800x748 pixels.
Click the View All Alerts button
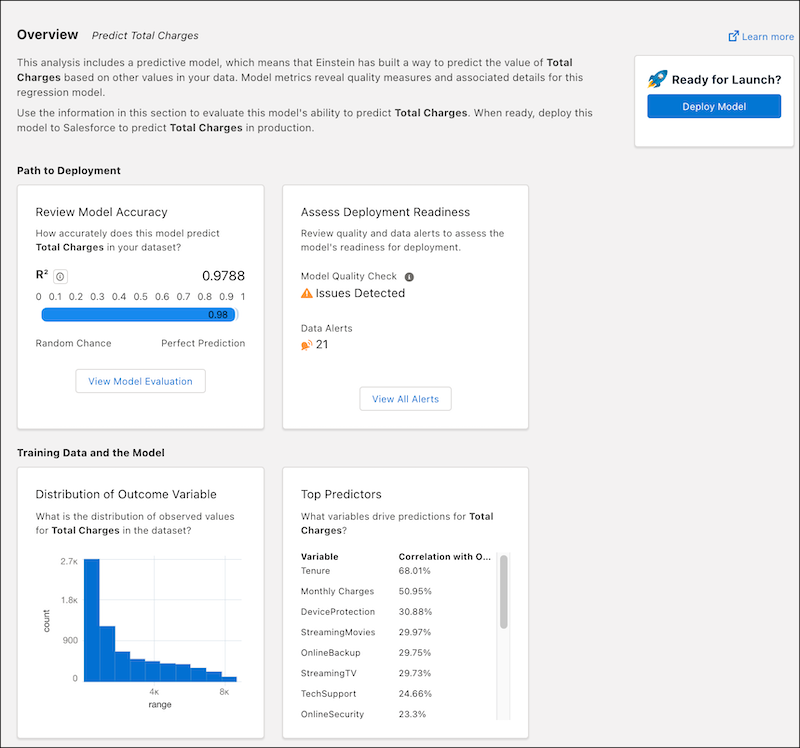(x=405, y=399)
